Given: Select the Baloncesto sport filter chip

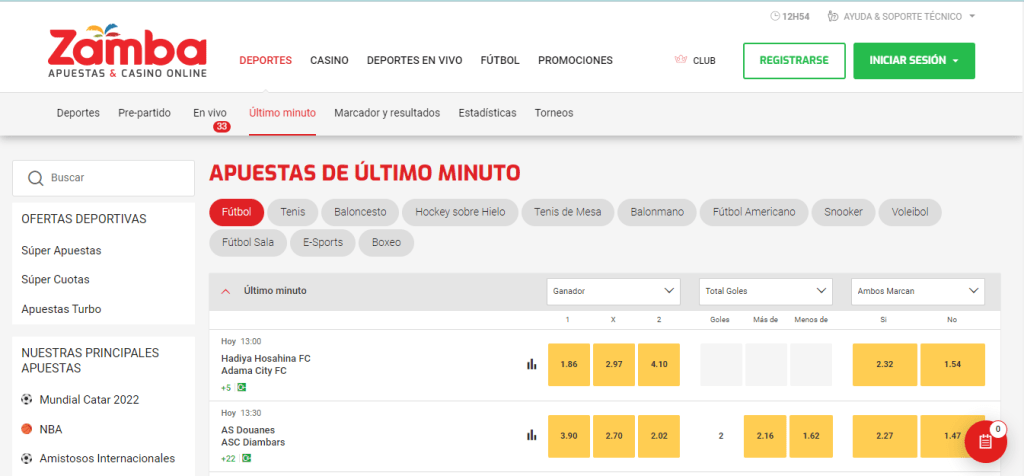Looking at the screenshot, I should pyautogui.click(x=360, y=212).
